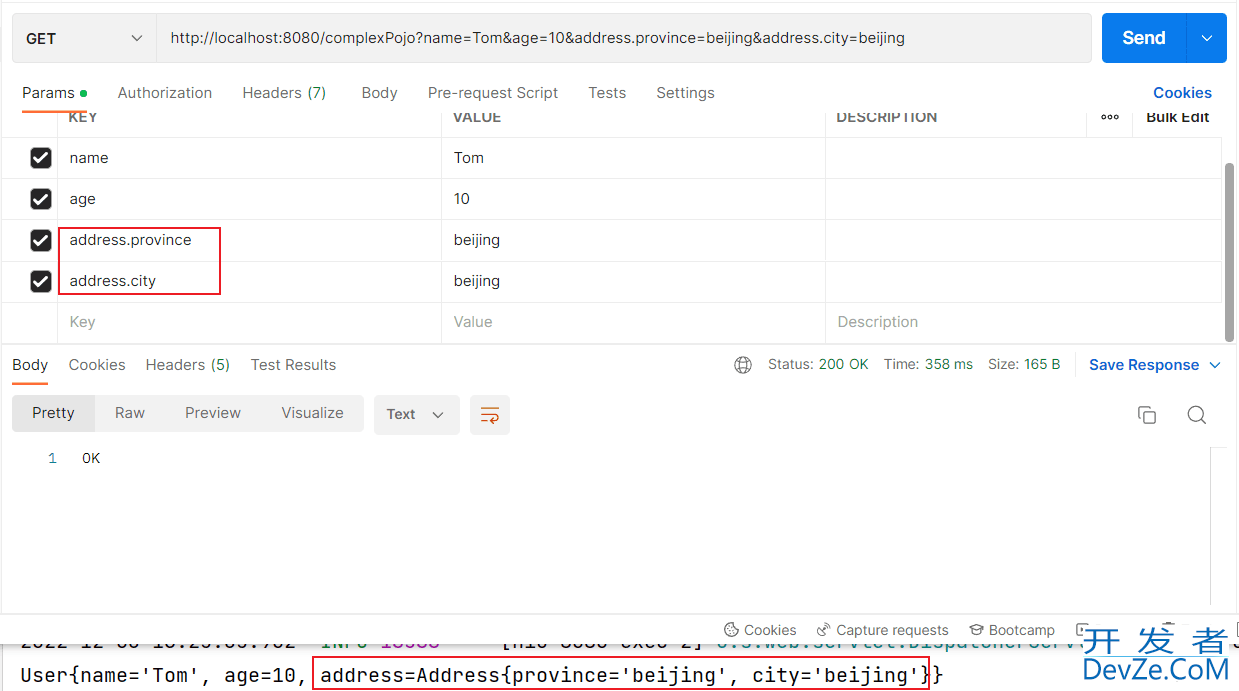Click the beijing value for address.province
This screenshot has width=1239, height=691.
click(x=633, y=240)
